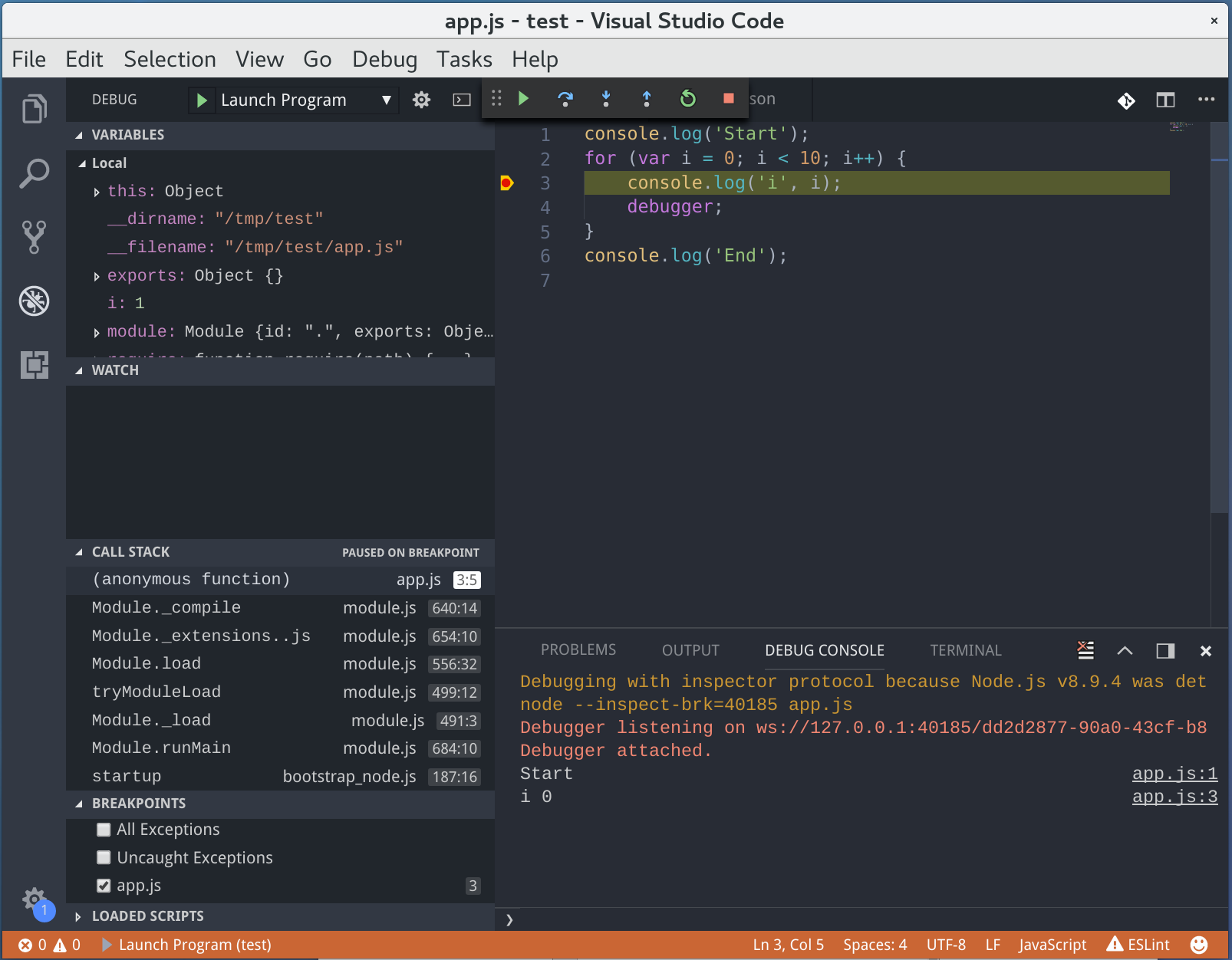Expand the 'this: Object' variable

pos(97,192)
